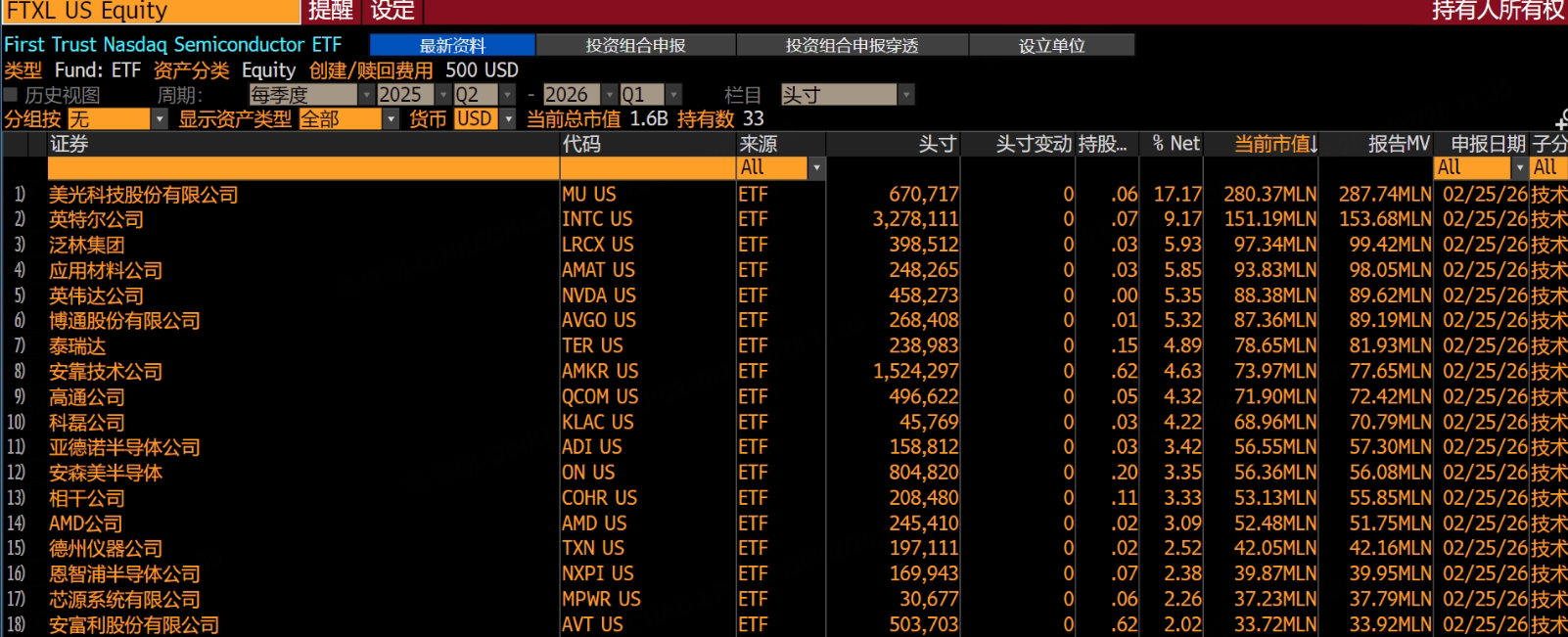Switch to the 最新资料 tab
This screenshot has height=637, width=1568.
pos(452,45)
